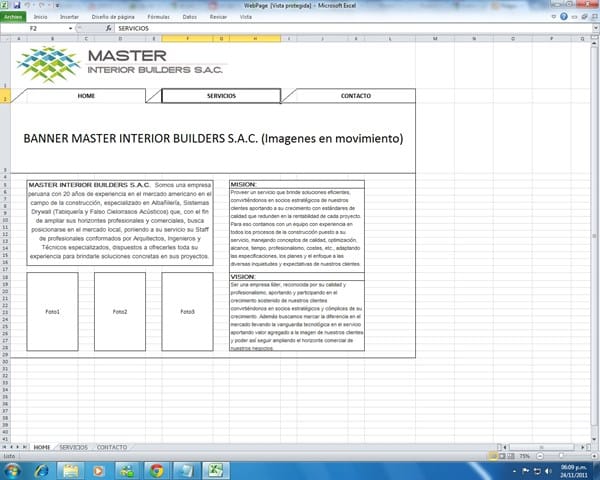
Task: Open the Fórmulas ribbon tab
Action: tap(158, 17)
